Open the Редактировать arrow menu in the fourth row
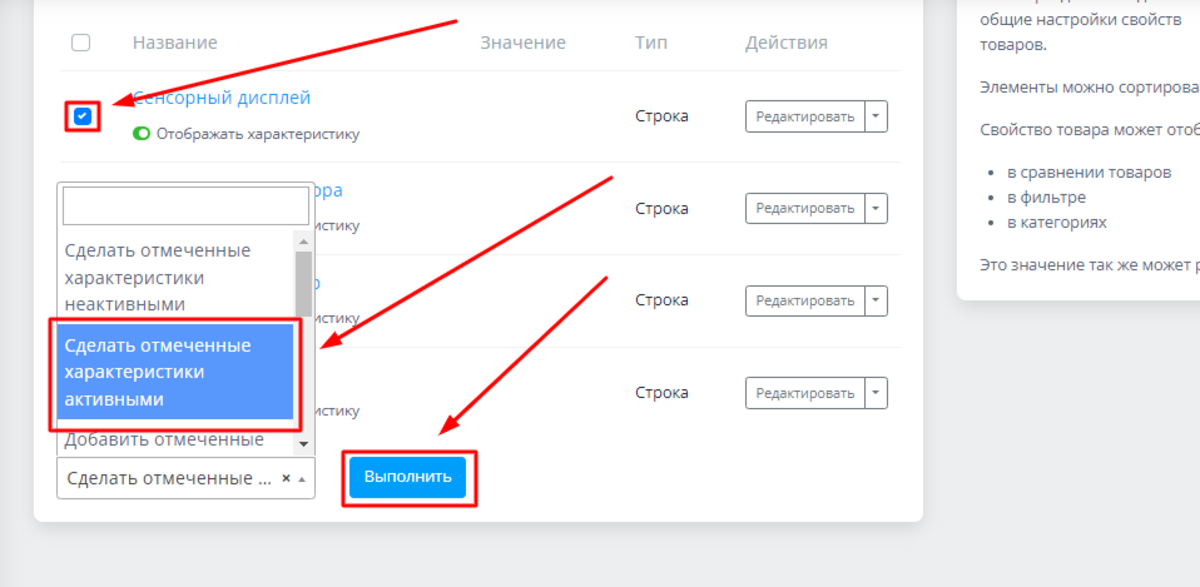1200x587 pixels. click(x=876, y=392)
